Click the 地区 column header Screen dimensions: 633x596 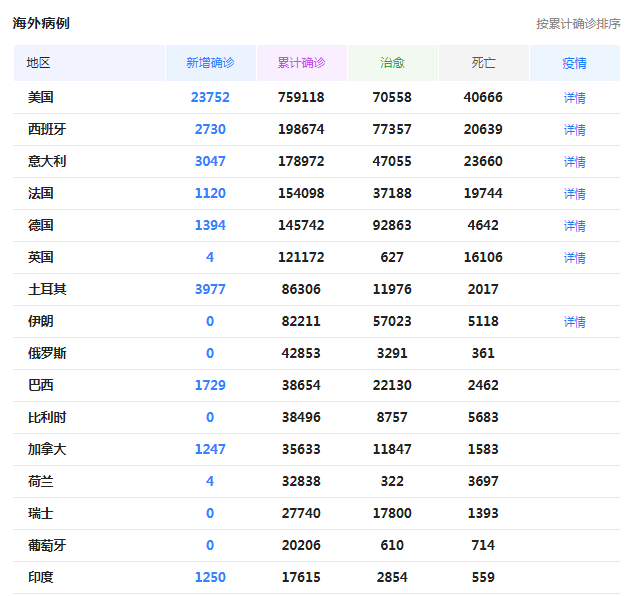(x=89, y=63)
